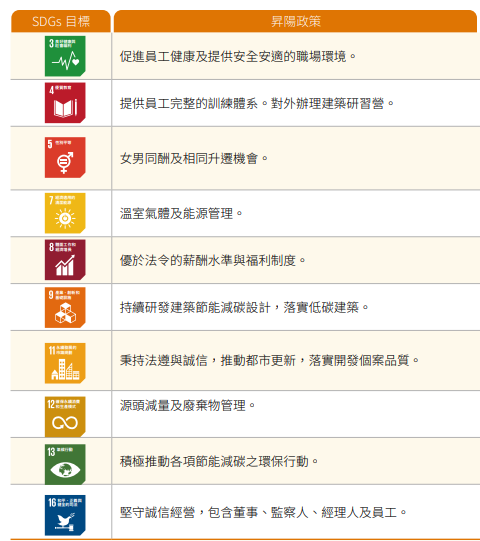Click the 持續研發建築節能減碳設計 policy text
The height and width of the screenshot is (541, 480).
195,307
